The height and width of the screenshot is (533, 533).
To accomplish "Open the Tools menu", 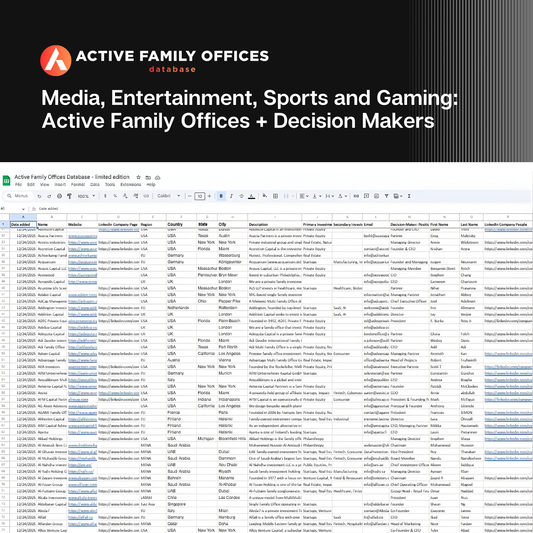I will click(x=110, y=185).
